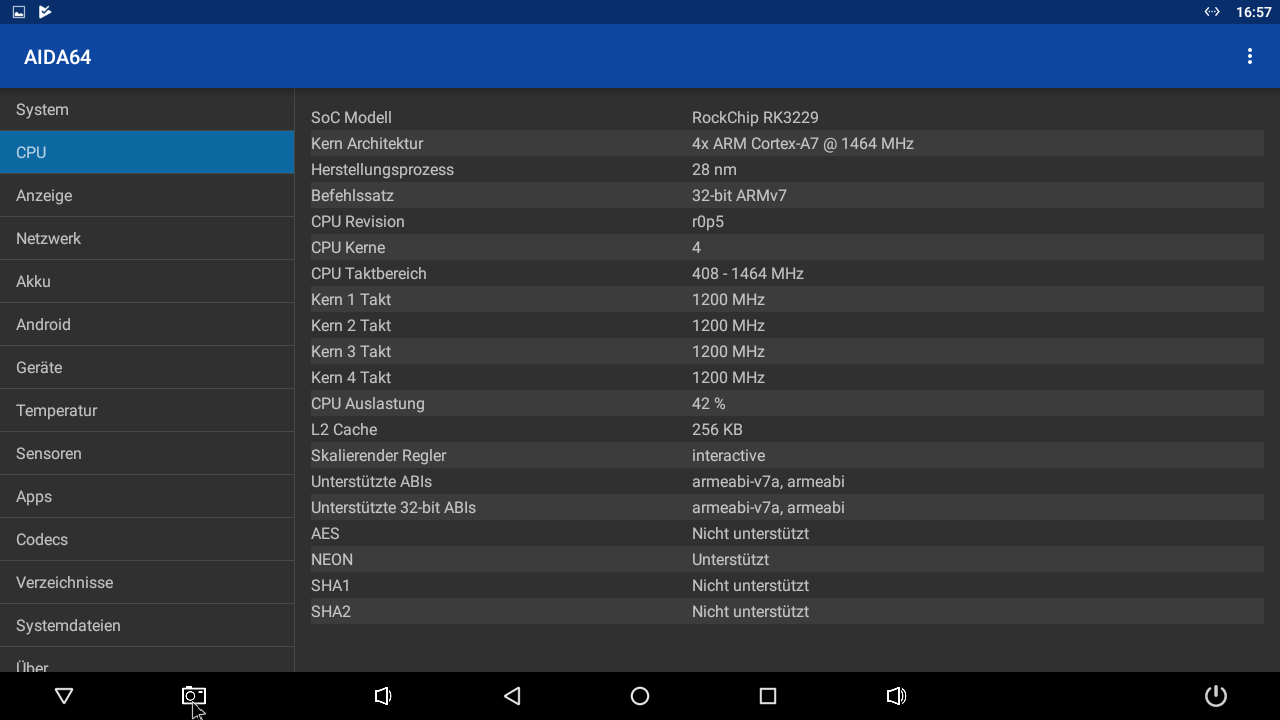This screenshot has height=720, width=1280.
Task: Tap the AIDA64 app title
Action: pyautogui.click(x=58, y=57)
